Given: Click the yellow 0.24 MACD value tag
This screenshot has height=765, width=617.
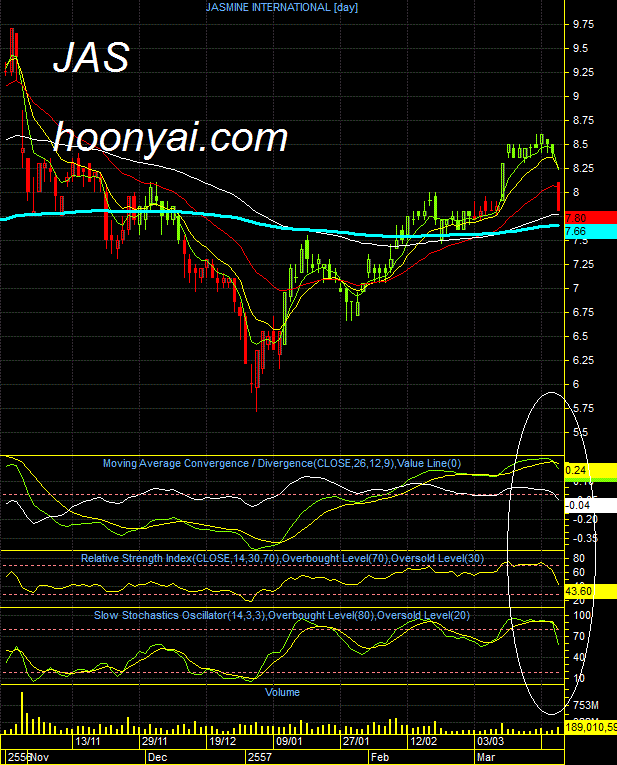Looking at the screenshot, I should click(591, 470).
